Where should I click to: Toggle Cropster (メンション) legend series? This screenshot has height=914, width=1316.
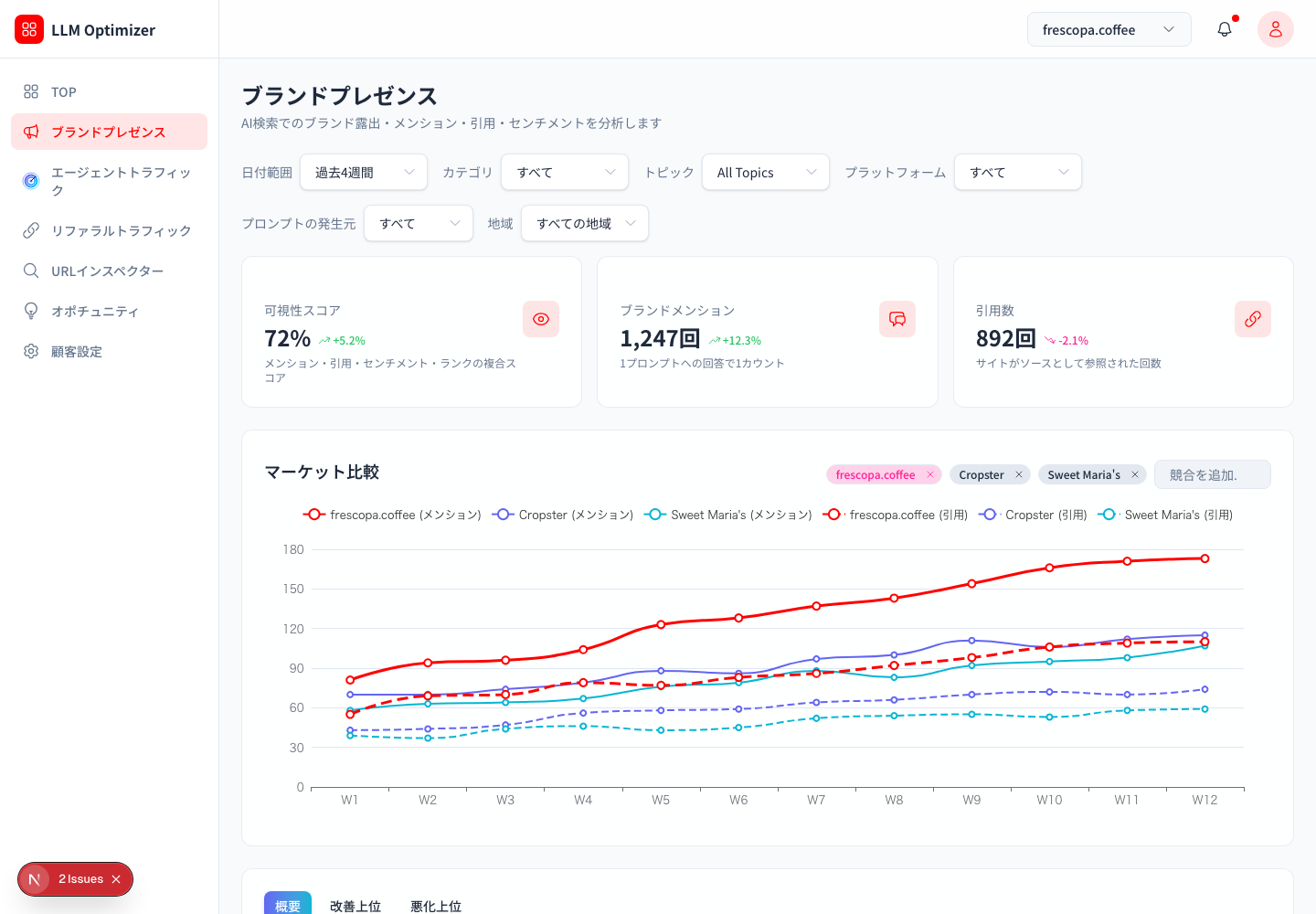563,515
